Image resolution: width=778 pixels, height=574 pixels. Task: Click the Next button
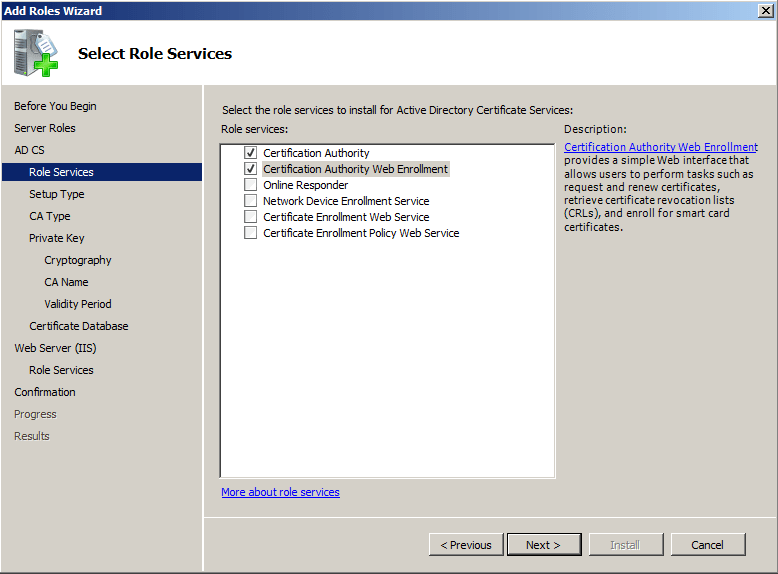tap(543, 545)
